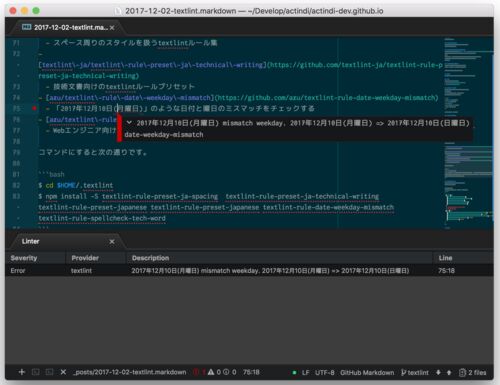Click the _posts/2017-12-02-textlint.markdown file path
This screenshot has width=500, height=385.
(x=130, y=372)
